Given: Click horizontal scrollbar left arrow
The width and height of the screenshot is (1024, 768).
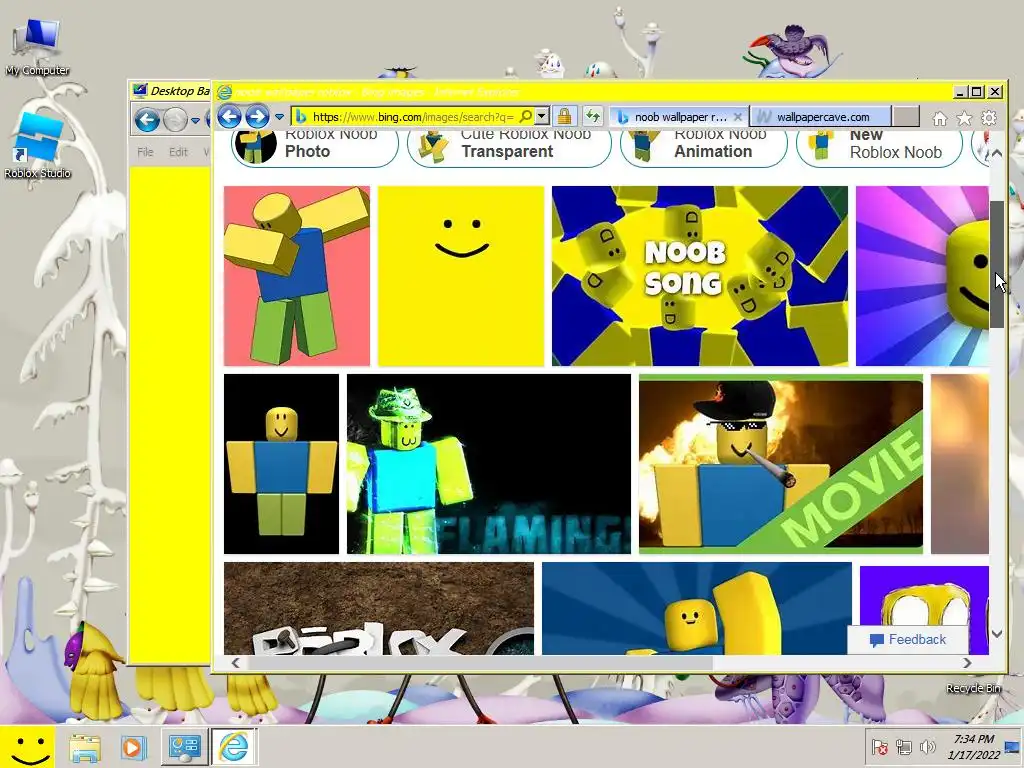Looking at the screenshot, I should pos(235,663).
